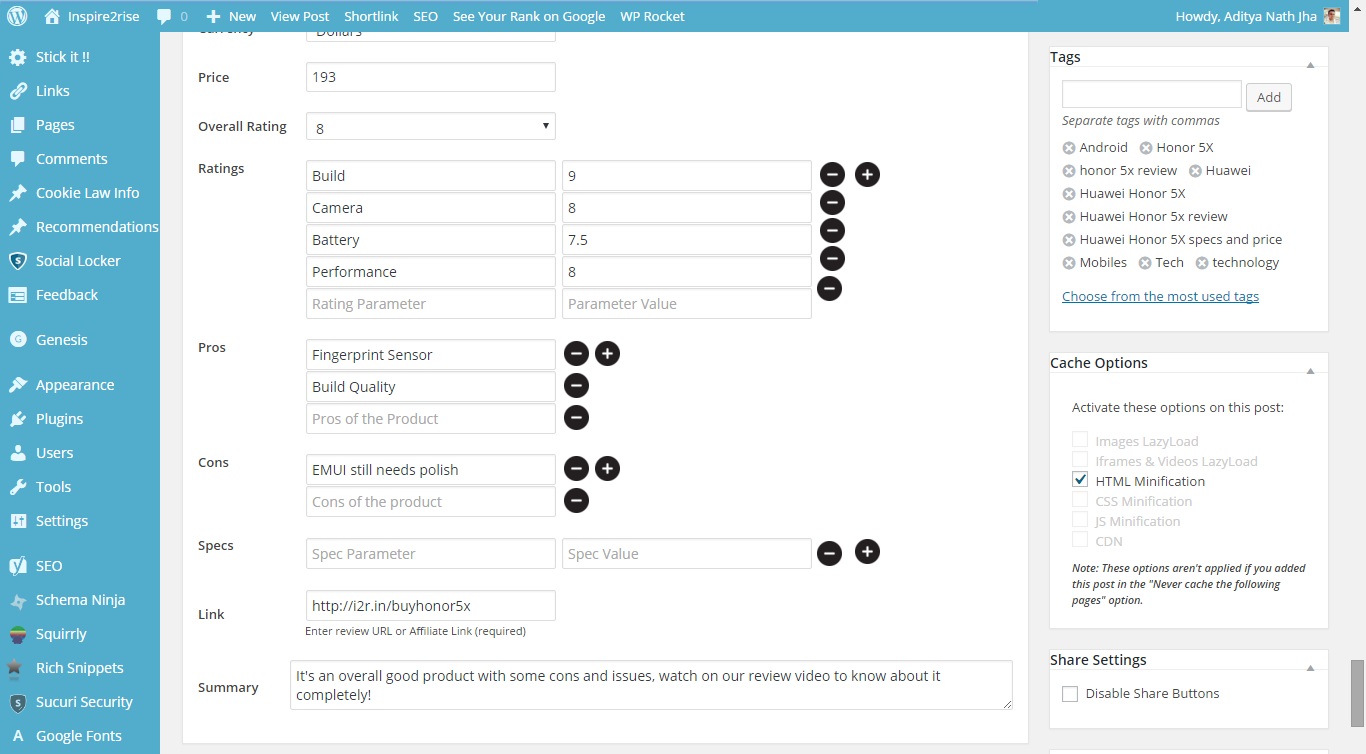This screenshot has width=1366, height=754.
Task: Click the Add tag button
Action: (x=1268, y=97)
